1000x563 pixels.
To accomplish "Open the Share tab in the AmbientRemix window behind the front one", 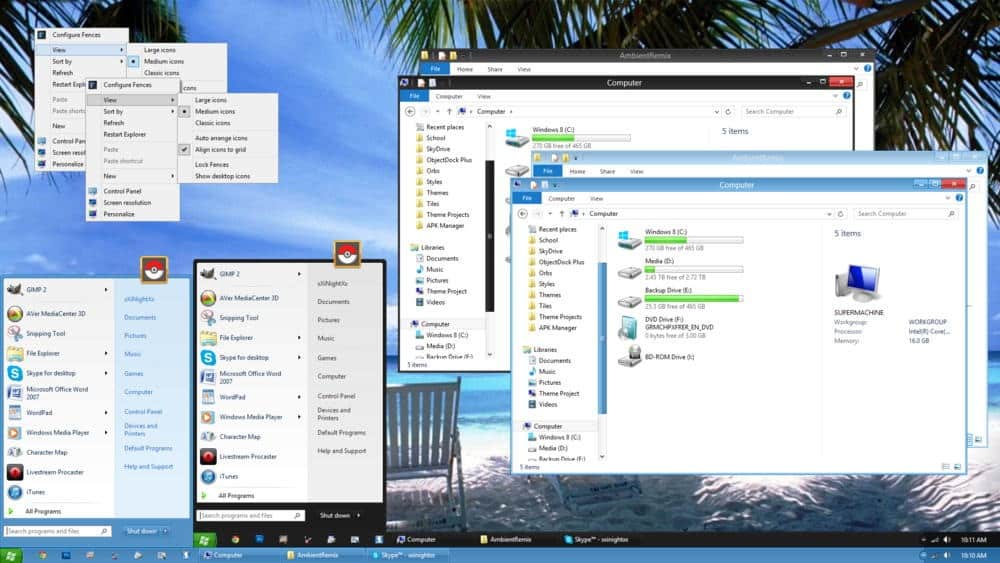I will pos(607,171).
